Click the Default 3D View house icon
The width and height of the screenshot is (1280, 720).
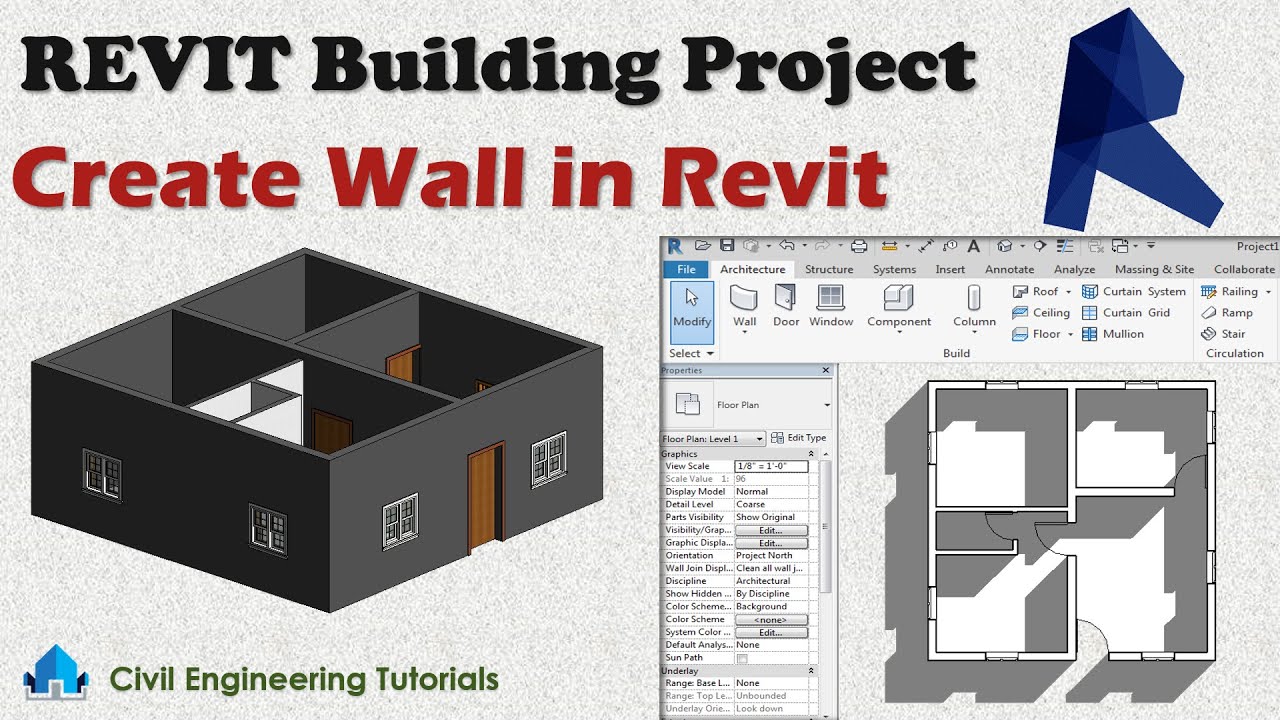(x=1004, y=246)
